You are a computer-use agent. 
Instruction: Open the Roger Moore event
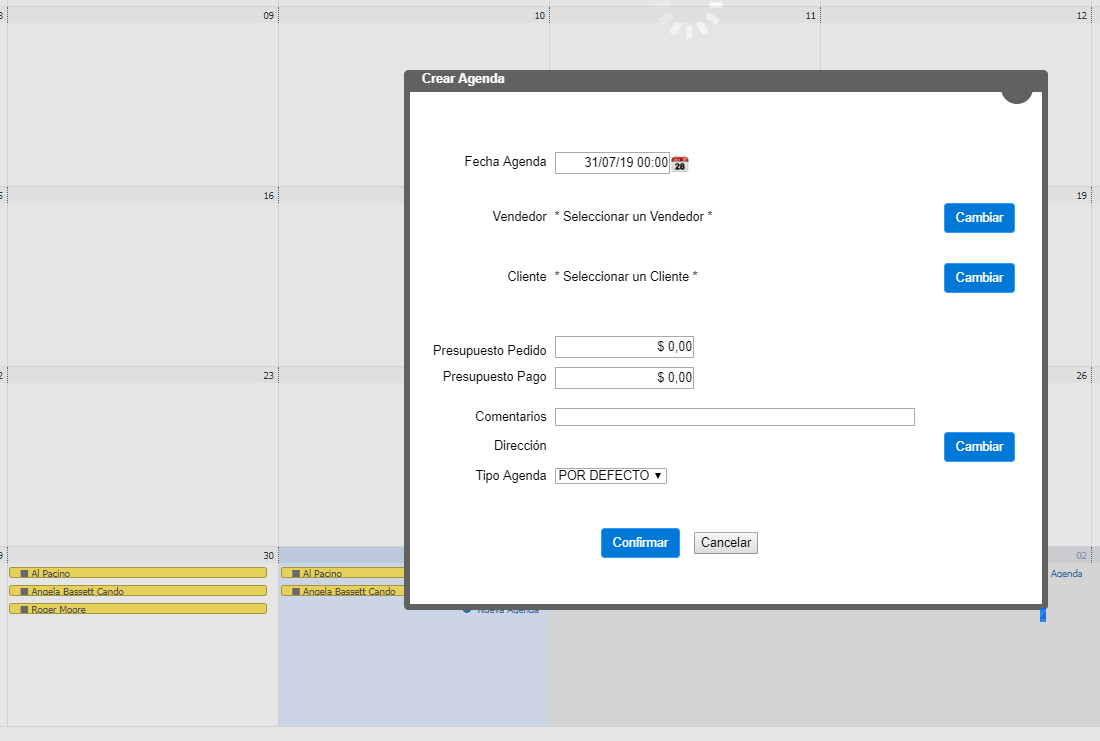pyautogui.click(x=138, y=609)
